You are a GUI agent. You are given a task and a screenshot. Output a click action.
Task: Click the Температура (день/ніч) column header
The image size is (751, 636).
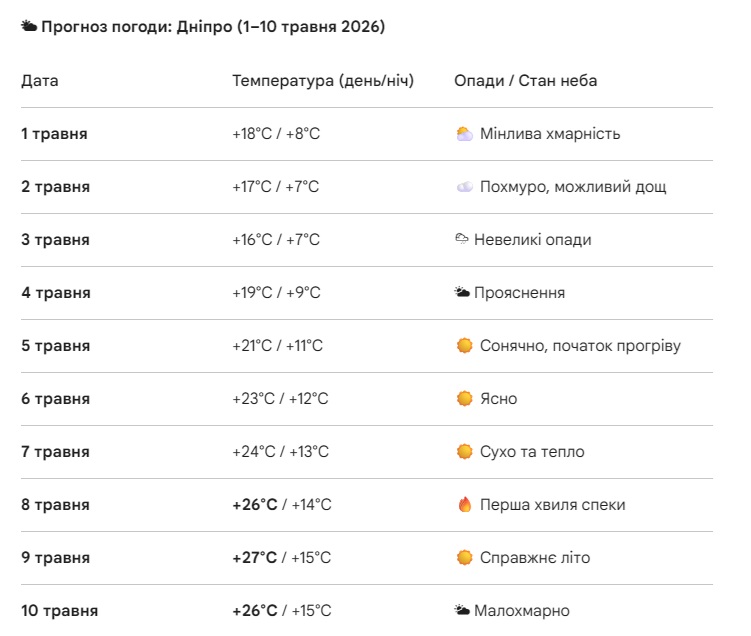tap(323, 81)
